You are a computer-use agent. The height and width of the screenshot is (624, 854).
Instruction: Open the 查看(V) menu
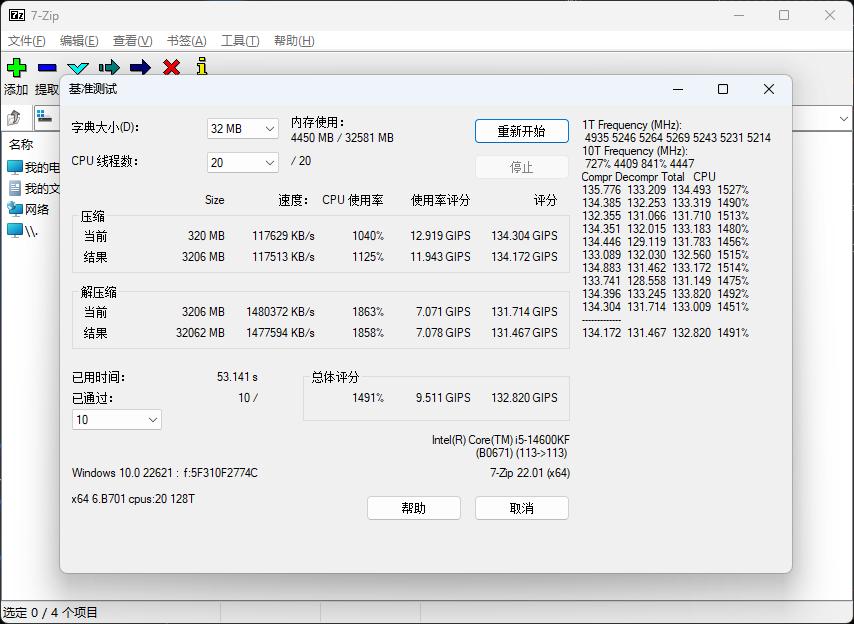[132, 41]
